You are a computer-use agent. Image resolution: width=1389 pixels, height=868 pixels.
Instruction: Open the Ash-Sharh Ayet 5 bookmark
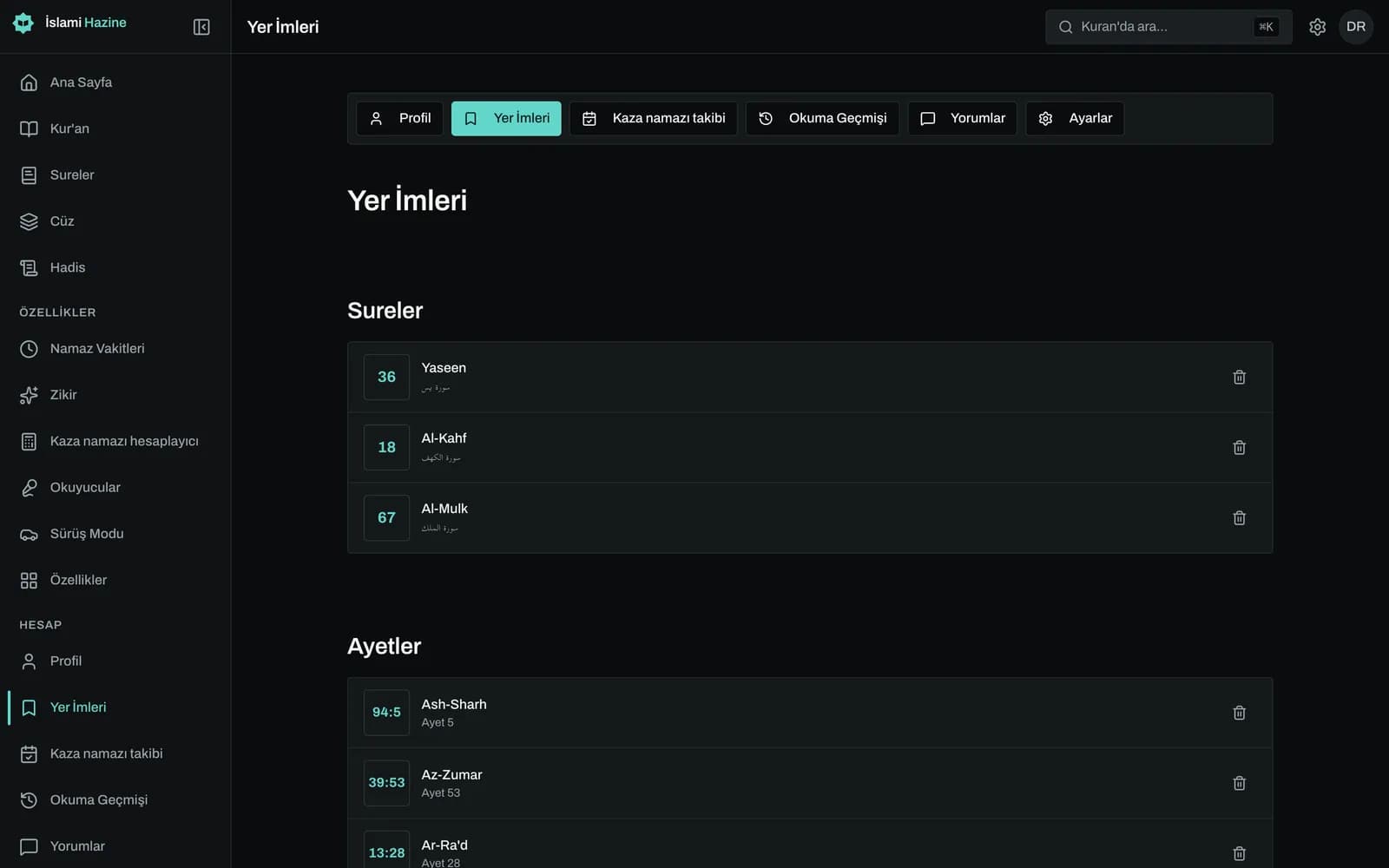coord(810,713)
